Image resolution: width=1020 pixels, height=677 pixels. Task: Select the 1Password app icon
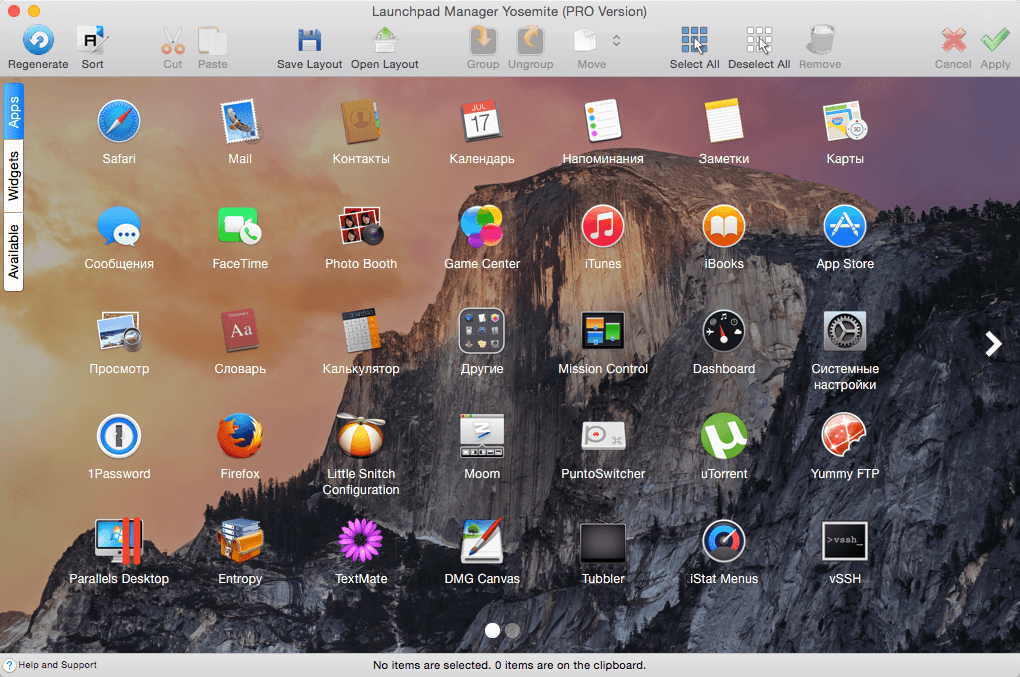pos(119,436)
